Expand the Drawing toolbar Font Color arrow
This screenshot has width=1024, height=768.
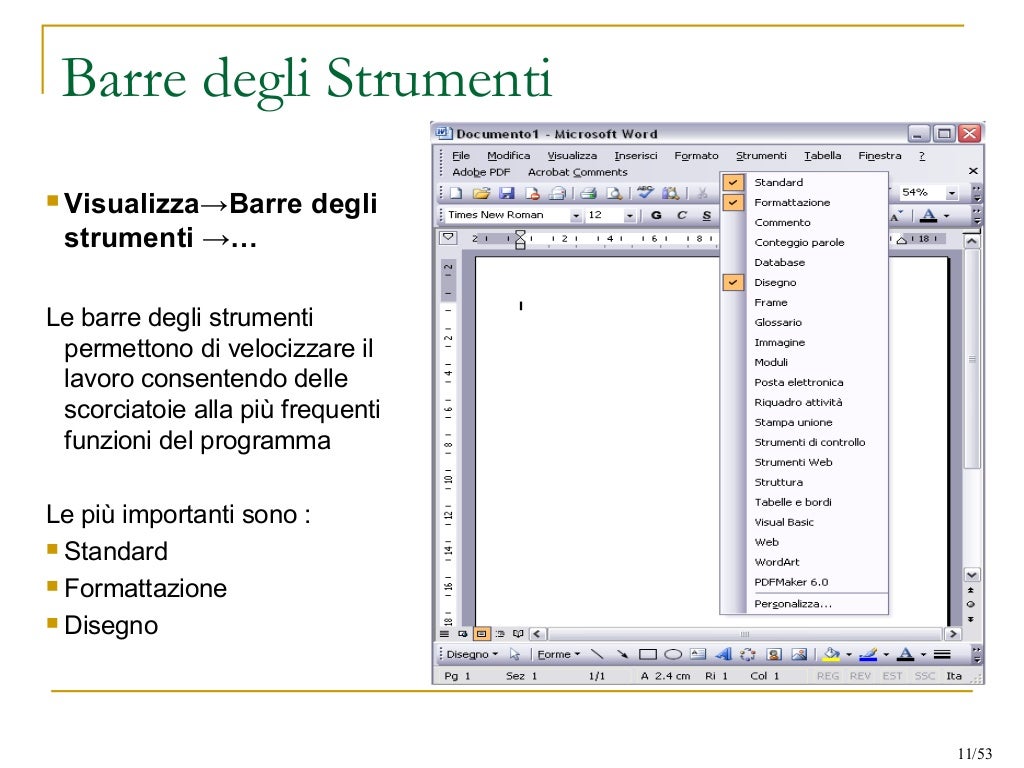(x=923, y=654)
